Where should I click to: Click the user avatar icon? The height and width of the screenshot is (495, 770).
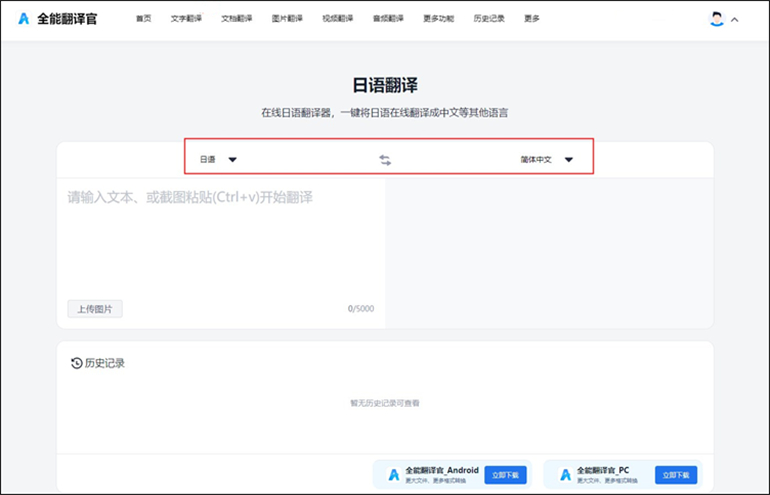pyautogui.click(x=717, y=19)
